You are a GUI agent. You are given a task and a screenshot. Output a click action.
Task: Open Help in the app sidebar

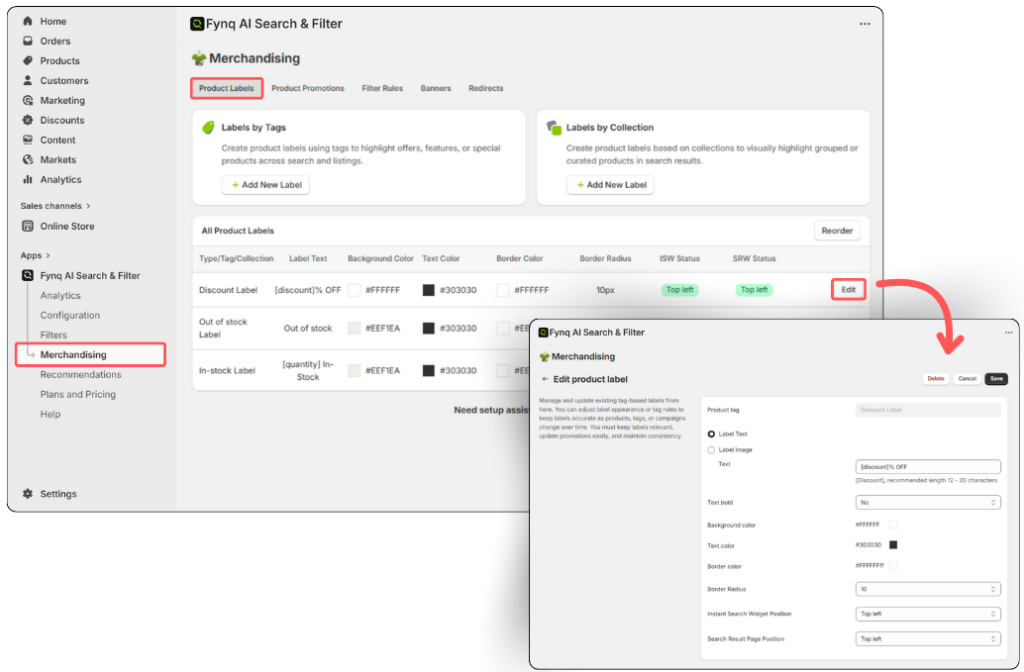click(50, 414)
